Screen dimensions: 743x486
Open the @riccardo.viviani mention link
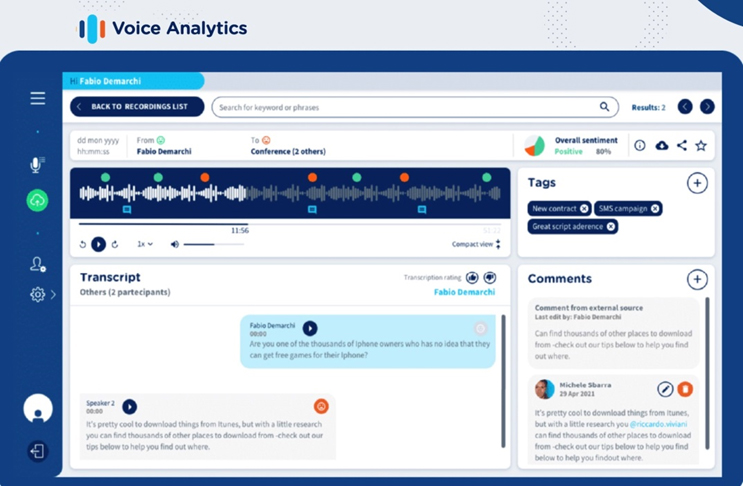[658, 424]
